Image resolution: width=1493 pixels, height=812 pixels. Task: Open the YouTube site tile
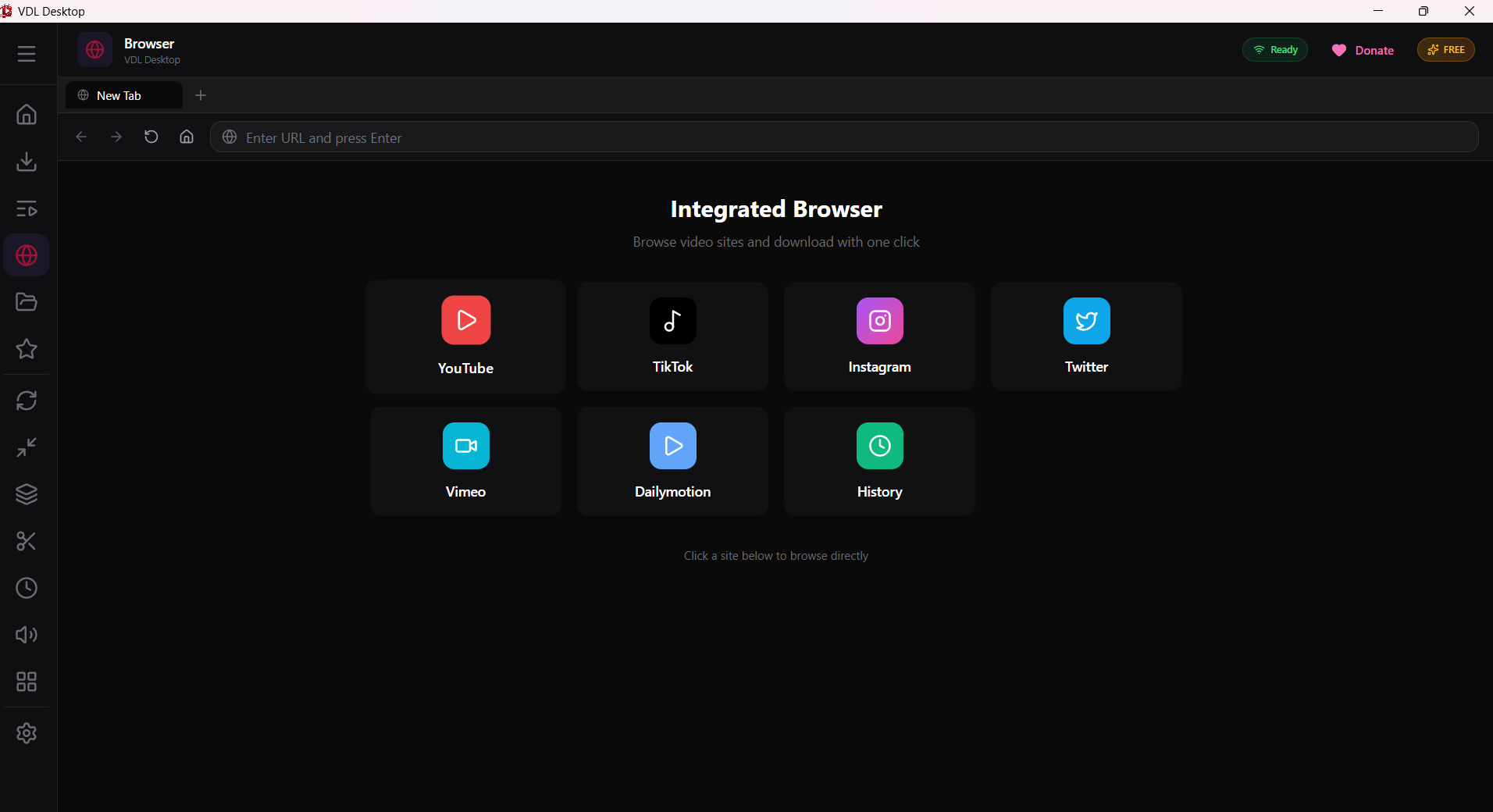[x=465, y=337]
